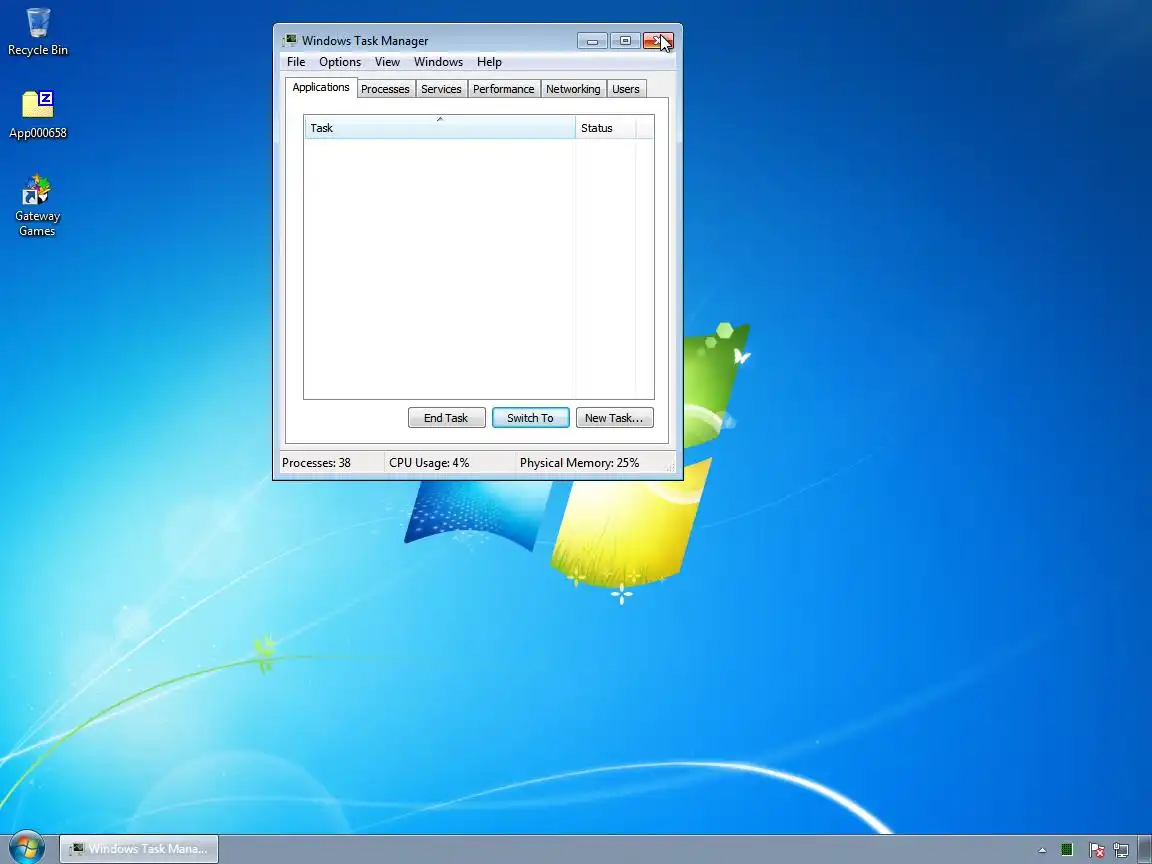Screen dimensions: 1152x864
Task: Click the Switch To button
Action: (x=530, y=418)
